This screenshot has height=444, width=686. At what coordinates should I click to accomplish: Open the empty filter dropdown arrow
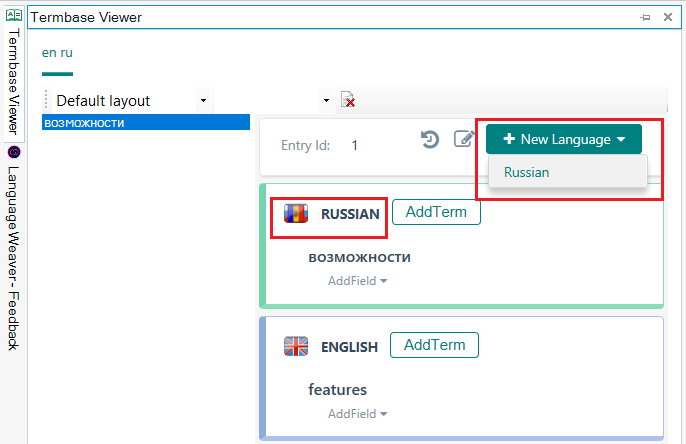326,101
